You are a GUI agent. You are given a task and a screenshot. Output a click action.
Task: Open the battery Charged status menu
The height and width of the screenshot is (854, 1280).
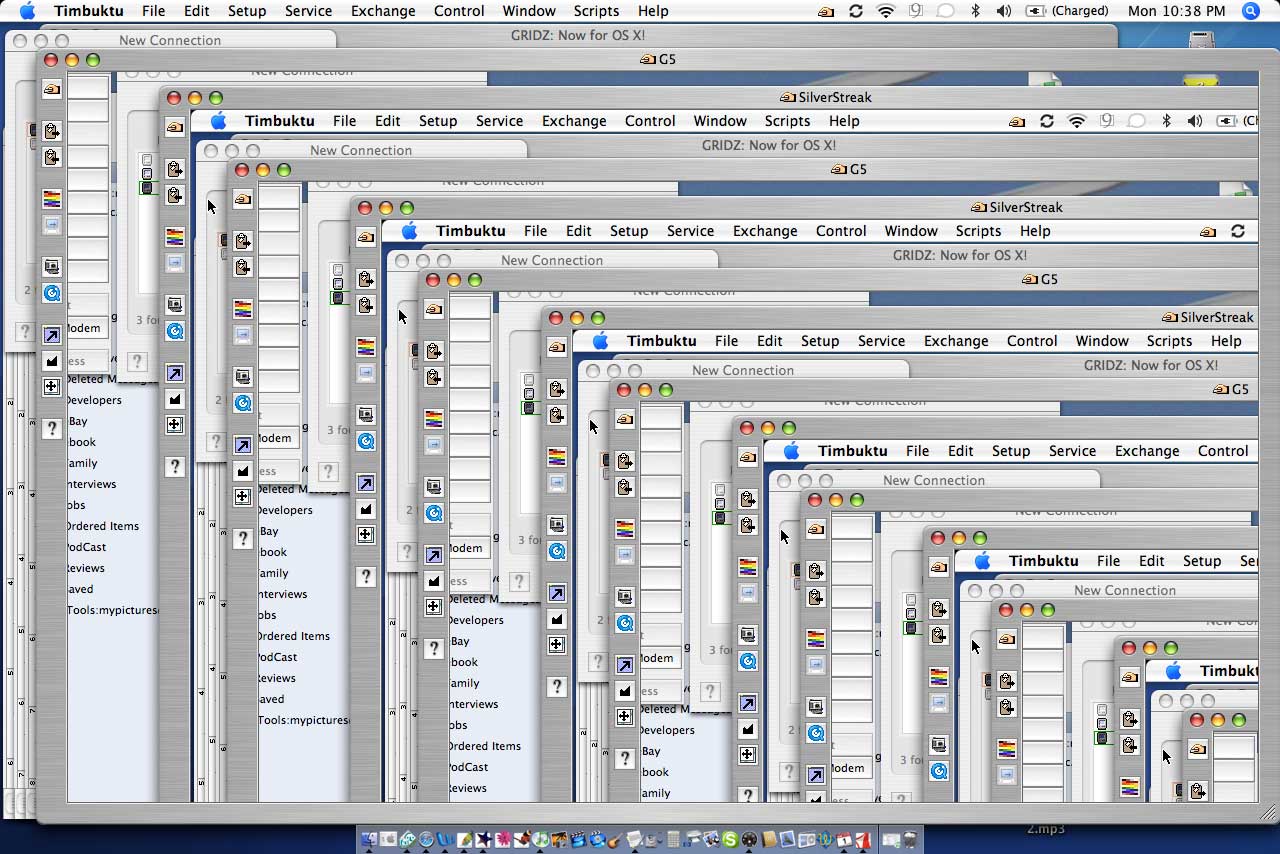coord(1067,11)
